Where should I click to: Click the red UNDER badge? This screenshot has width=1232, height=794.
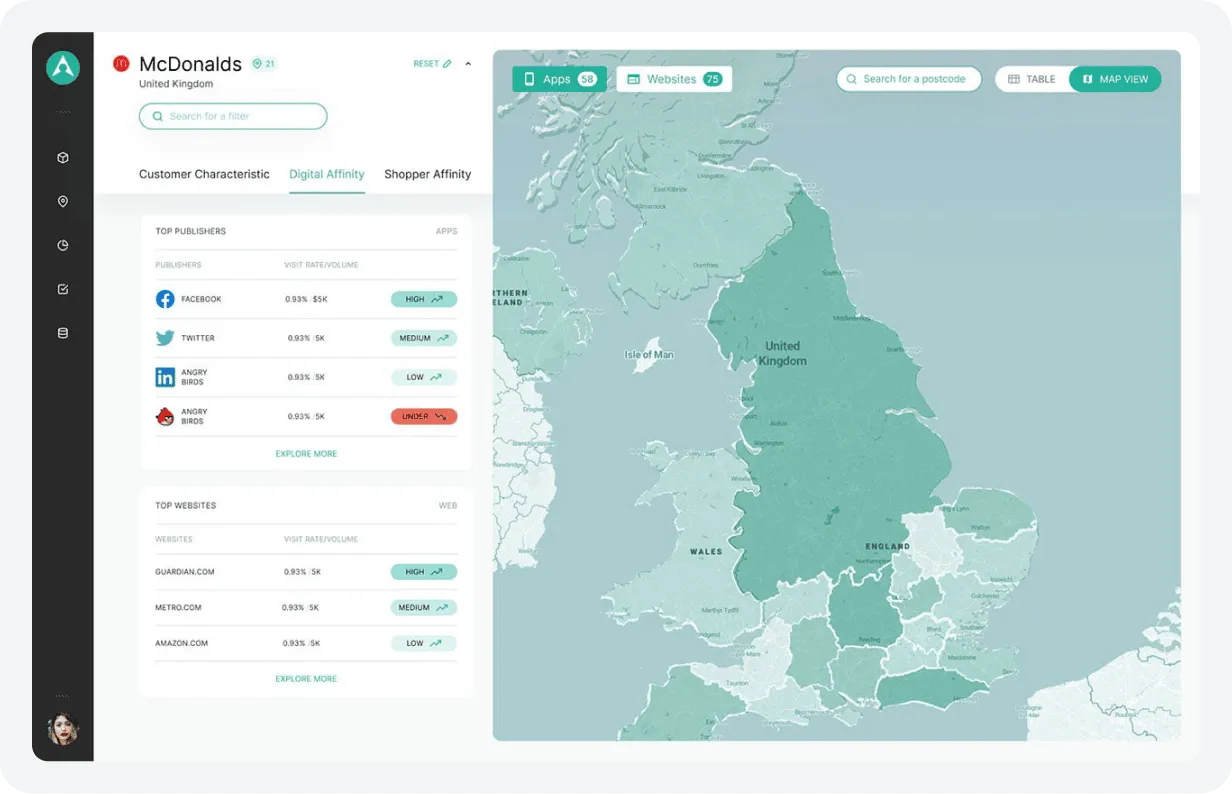pos(424,416)
